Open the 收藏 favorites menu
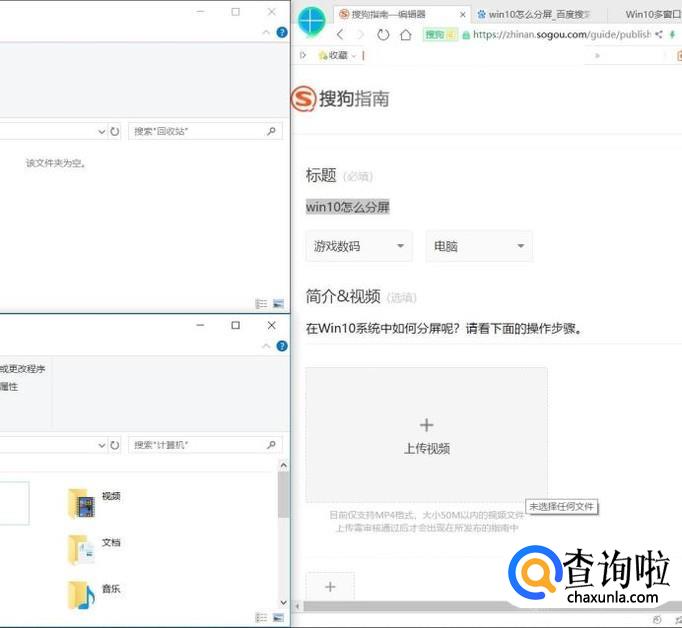 pos(337,55)
